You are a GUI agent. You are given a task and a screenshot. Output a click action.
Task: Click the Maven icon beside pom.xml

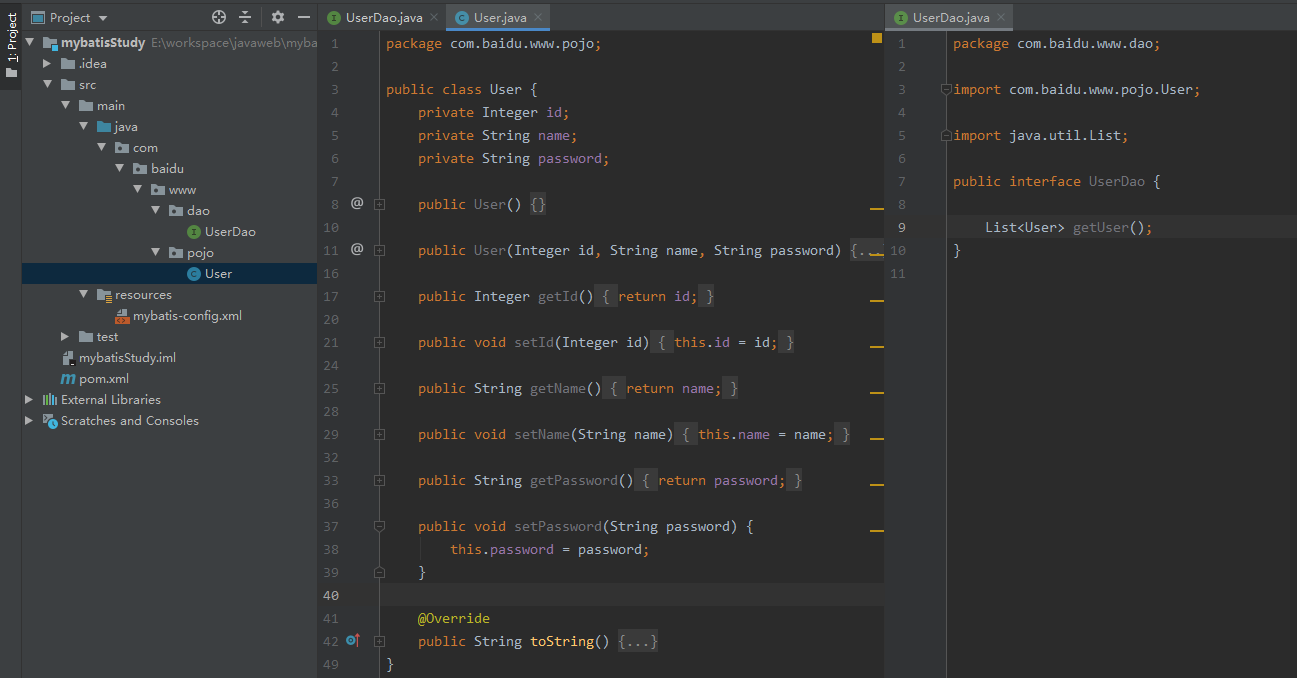[68, 379]
